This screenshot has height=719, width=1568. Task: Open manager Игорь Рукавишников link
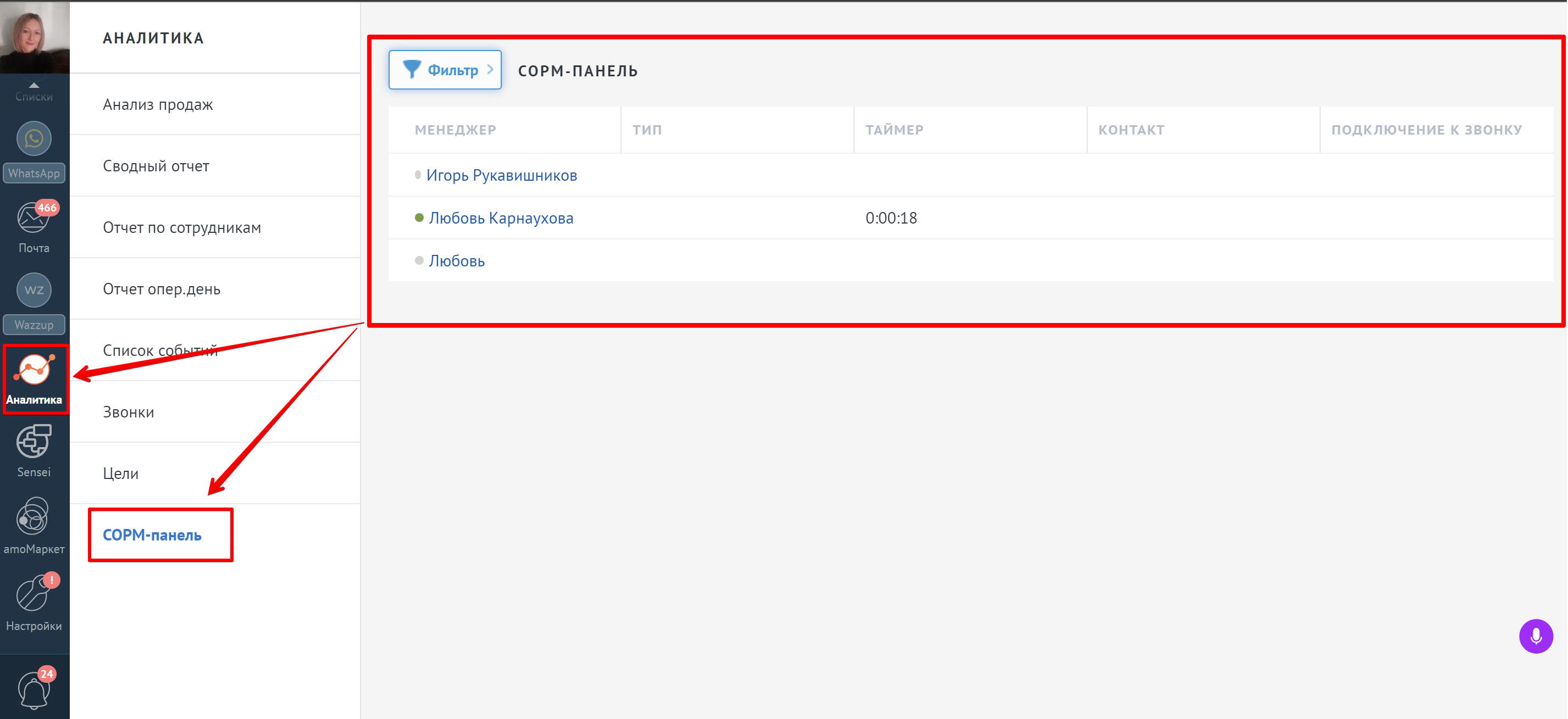click(x=502, y=175)
